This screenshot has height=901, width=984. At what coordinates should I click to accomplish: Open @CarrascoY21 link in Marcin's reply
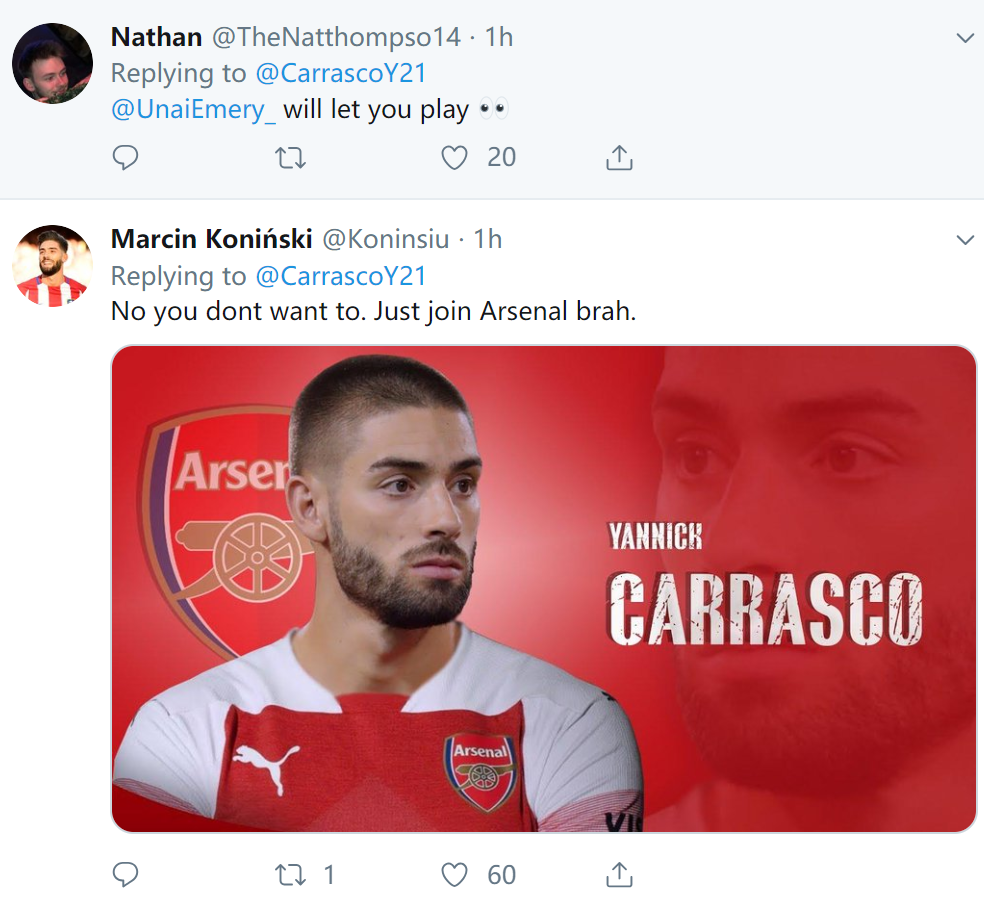point(341,275)
